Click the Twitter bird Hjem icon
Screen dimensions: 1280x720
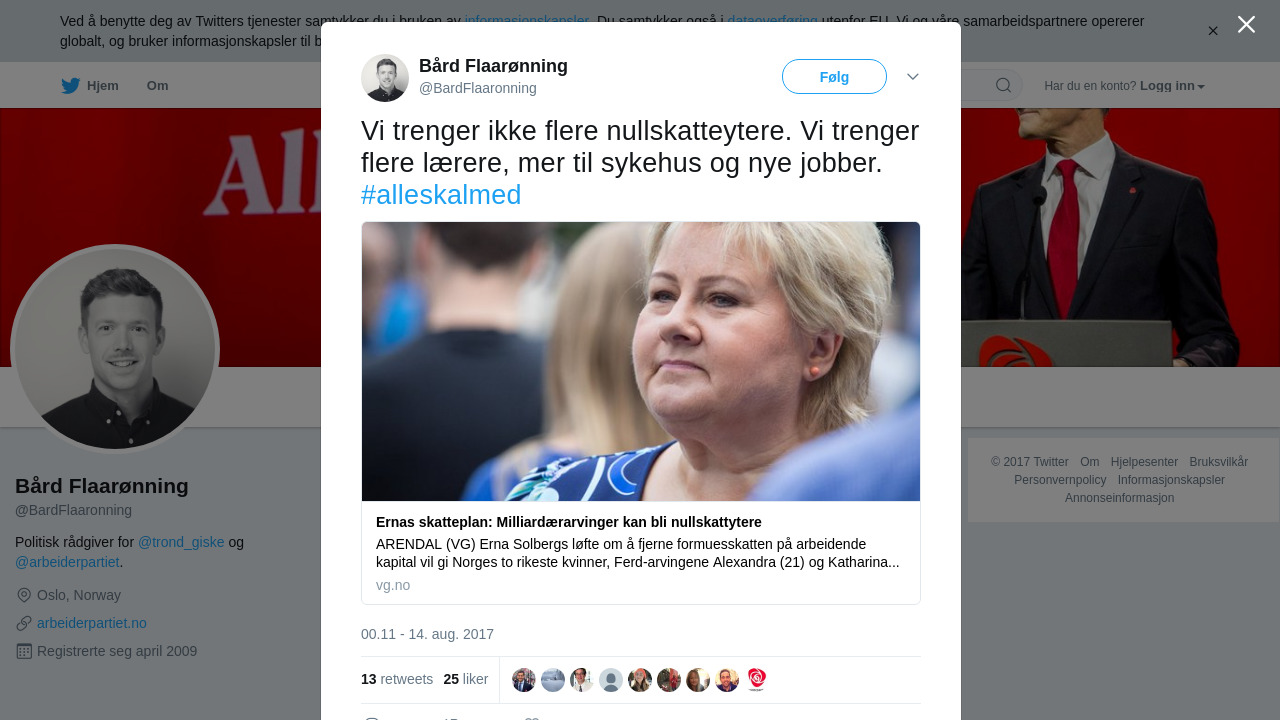tap(70, 86)
